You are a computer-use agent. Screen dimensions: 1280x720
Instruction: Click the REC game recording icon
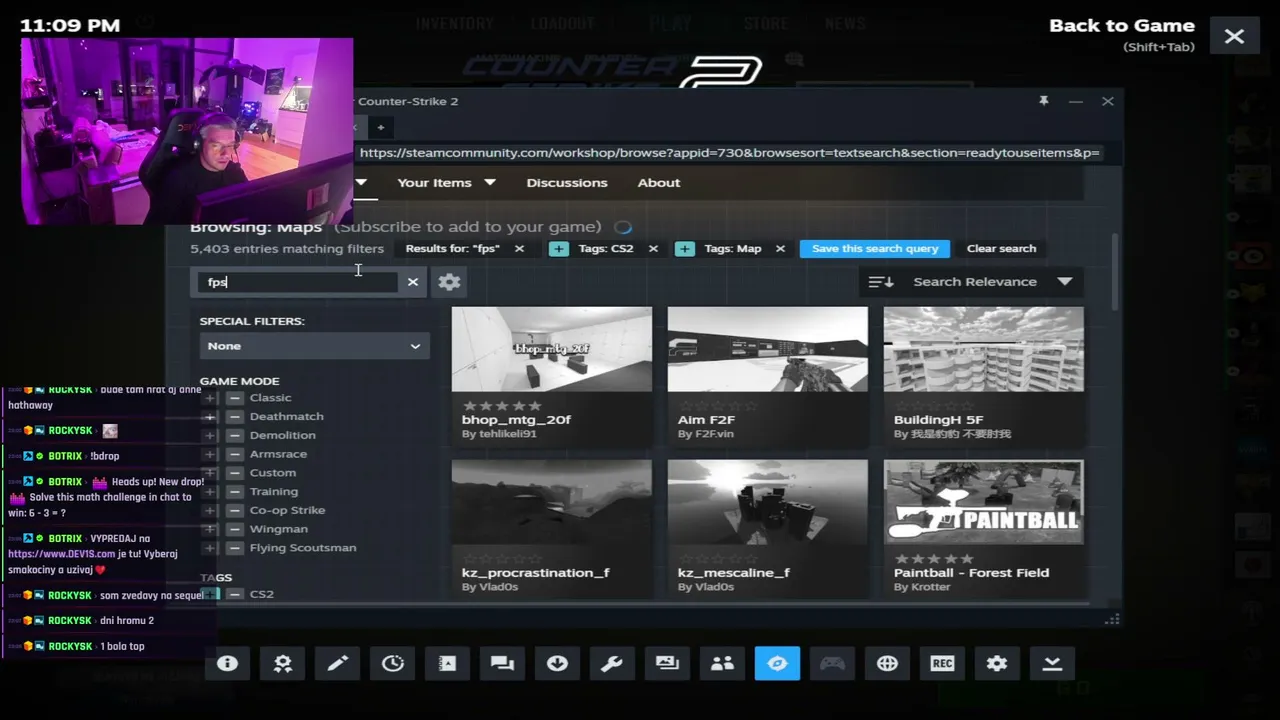click(942, 663)
